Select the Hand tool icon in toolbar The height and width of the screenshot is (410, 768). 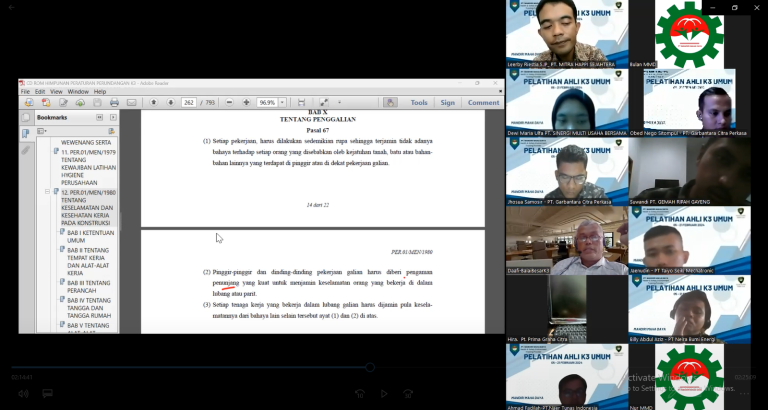pos(390,102)
